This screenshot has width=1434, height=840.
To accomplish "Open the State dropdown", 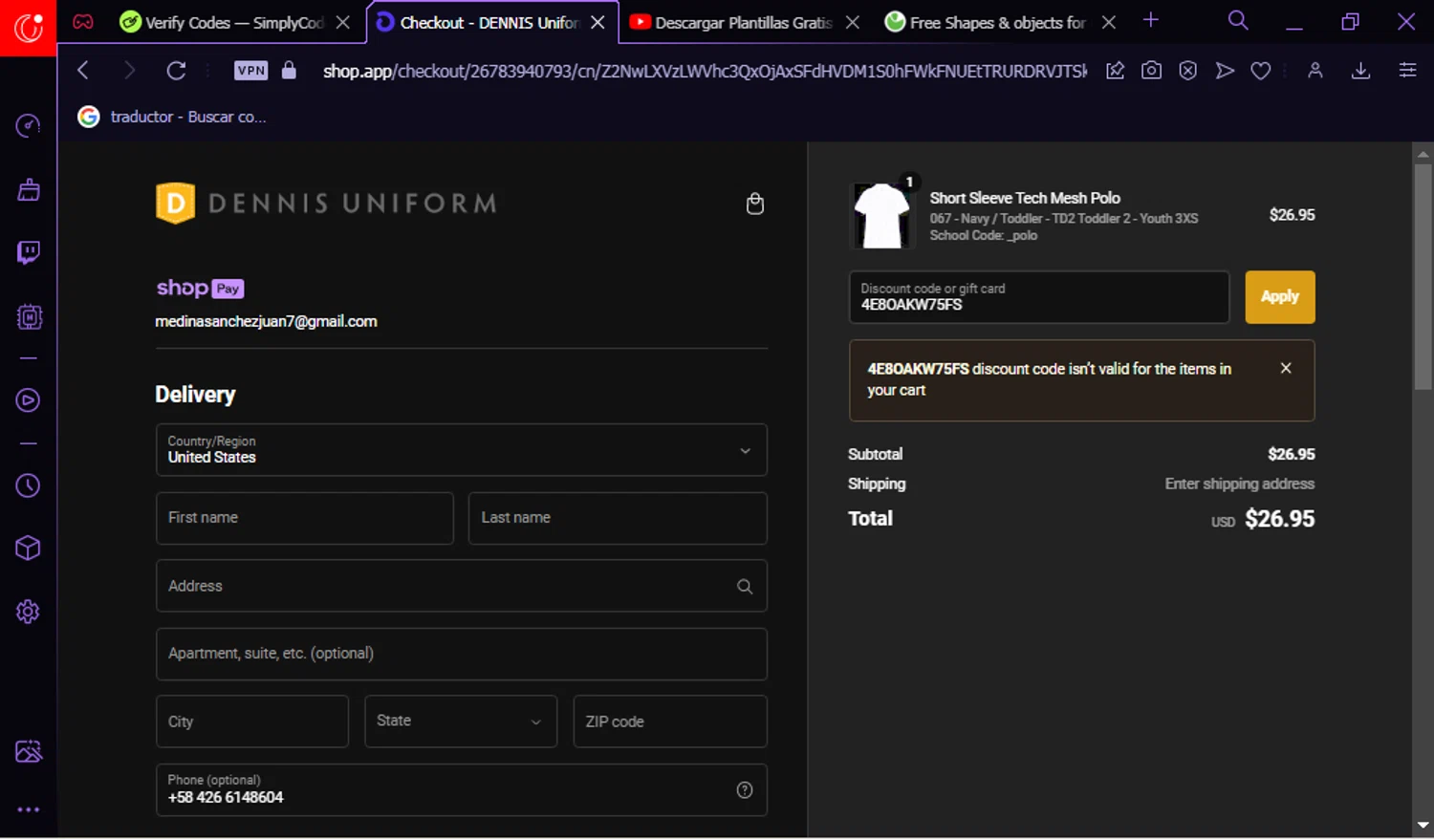I will [x=460, y=721].
